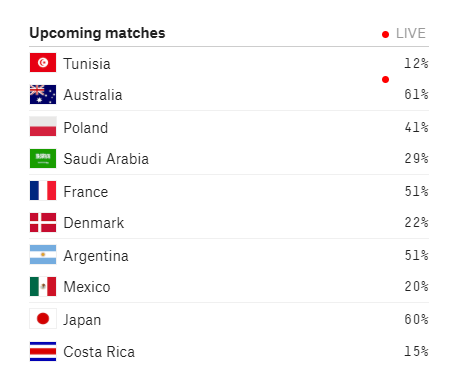
Task: Click Japan's 60% win probability
Action: point(416,319)
